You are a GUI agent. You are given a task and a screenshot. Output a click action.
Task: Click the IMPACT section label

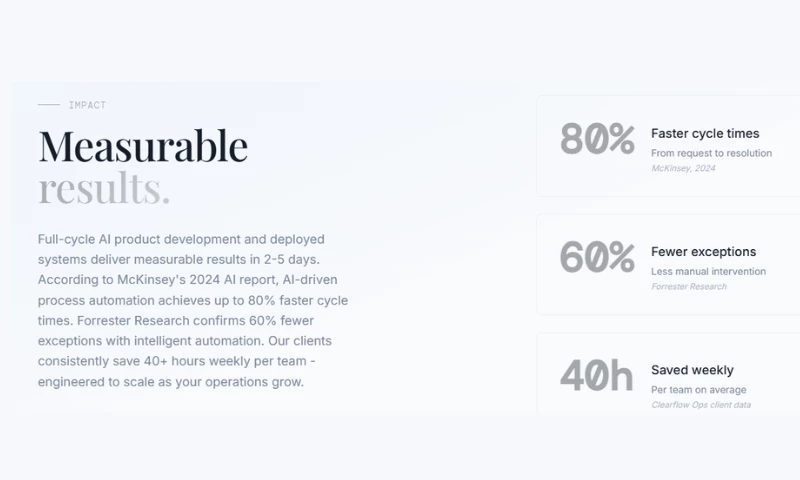pos(87,105)
